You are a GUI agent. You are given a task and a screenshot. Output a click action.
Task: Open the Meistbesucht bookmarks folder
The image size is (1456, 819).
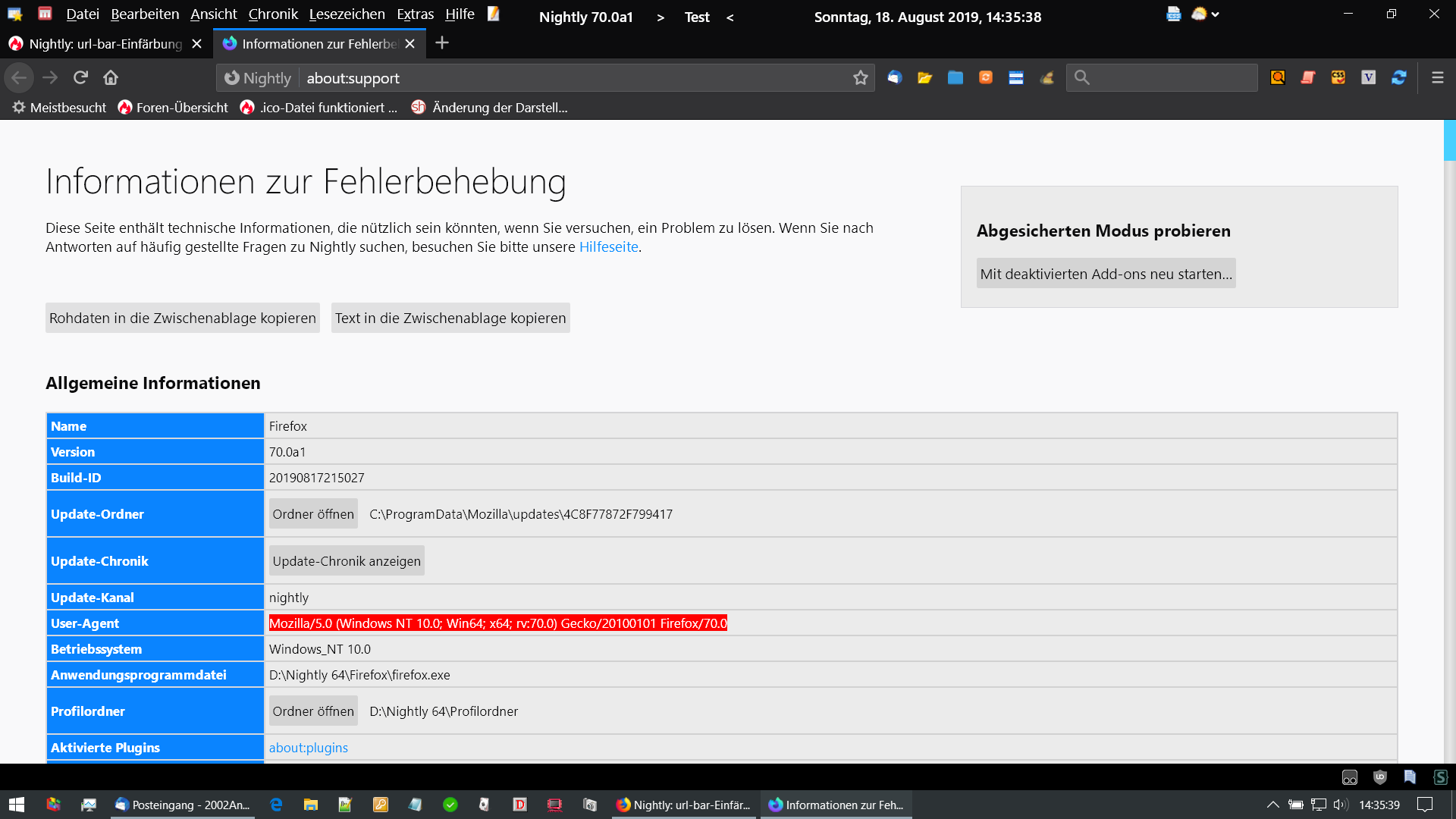59,108
